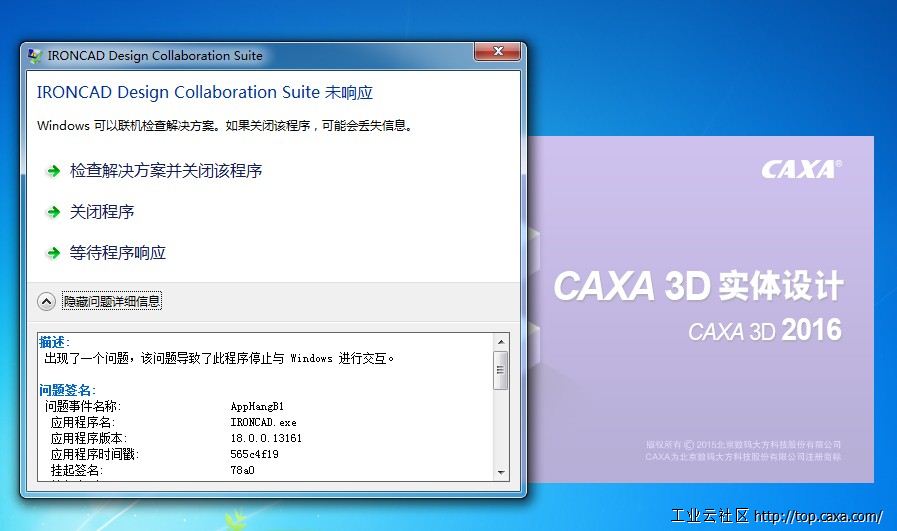The image size is (897, 531).
Task: Click the hang signature value 78a0
Action: pyautogui.click(x=243, y=470)
